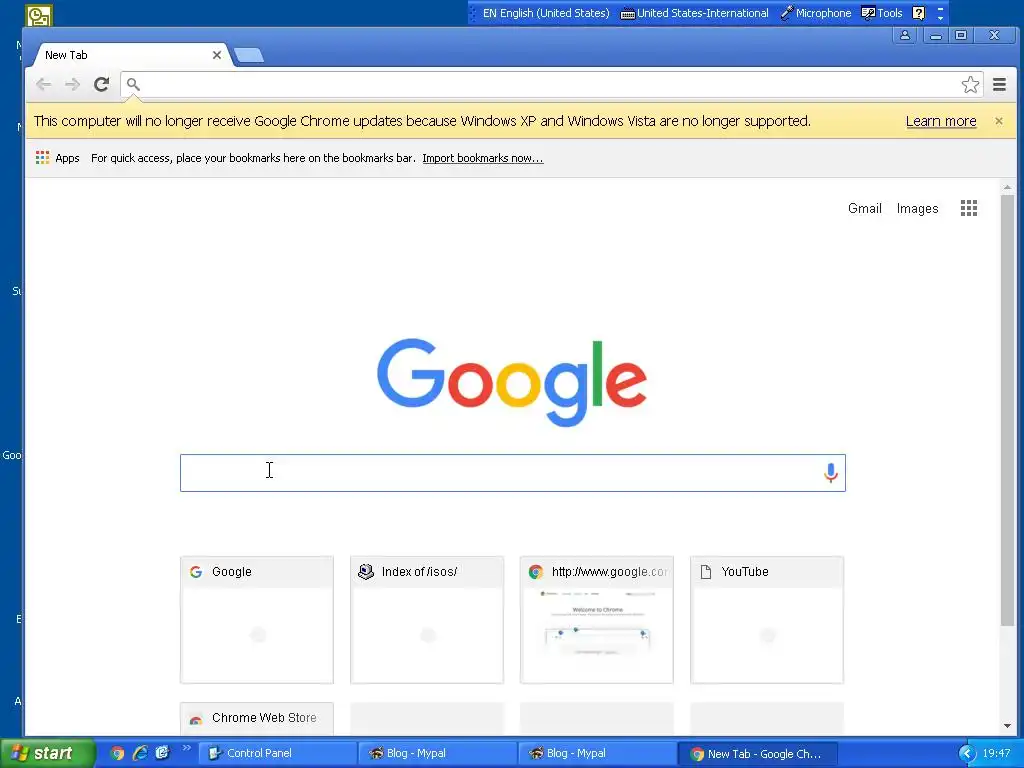Open the Chrome user profile button
1024x768 pixels.
[x=904, y=35]
